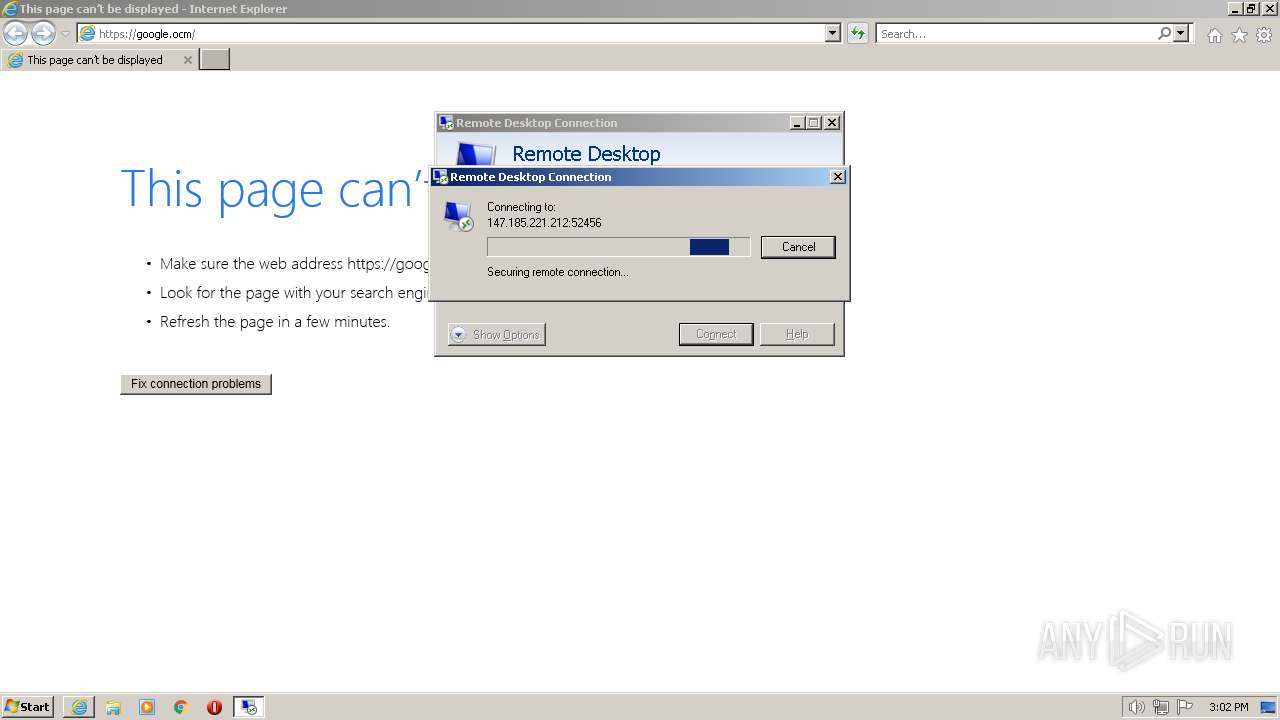This screenshot has width=1280, height=720.
Task: Cancel the remote desktop connection attempt
Action: coord(798,247)
